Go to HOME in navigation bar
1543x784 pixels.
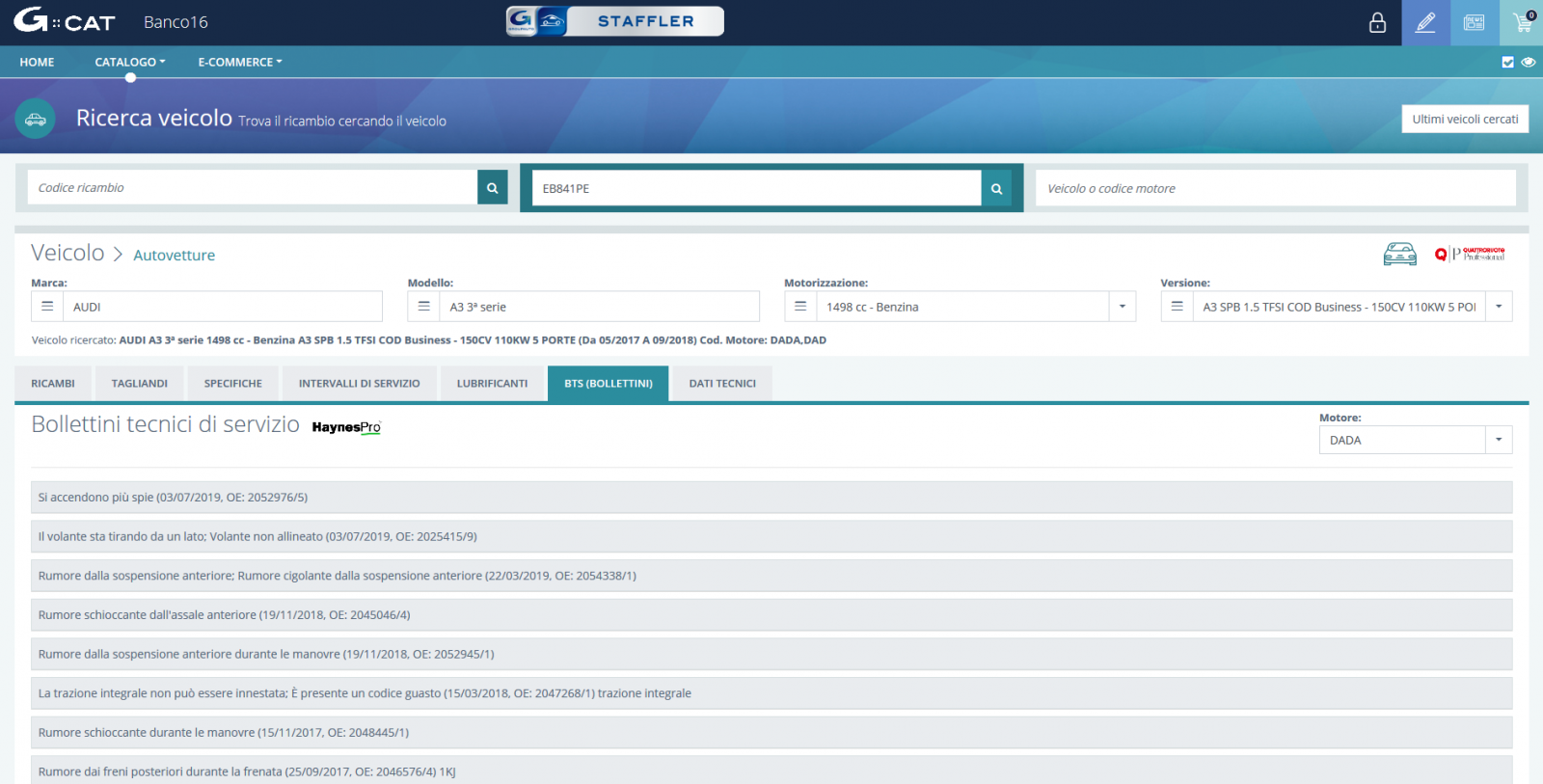pos(37,62)
